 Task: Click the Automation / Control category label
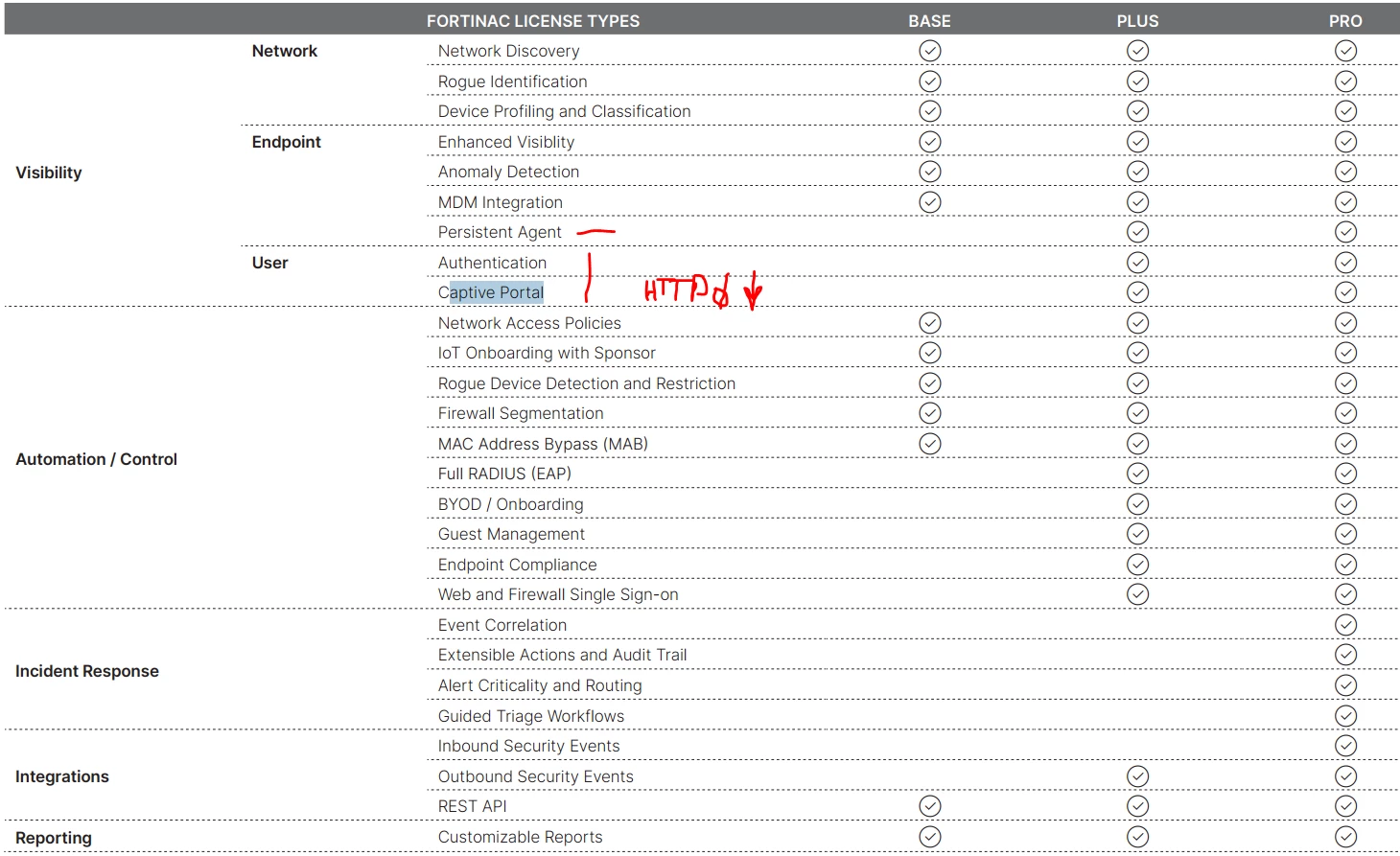[x=96, y=459]
